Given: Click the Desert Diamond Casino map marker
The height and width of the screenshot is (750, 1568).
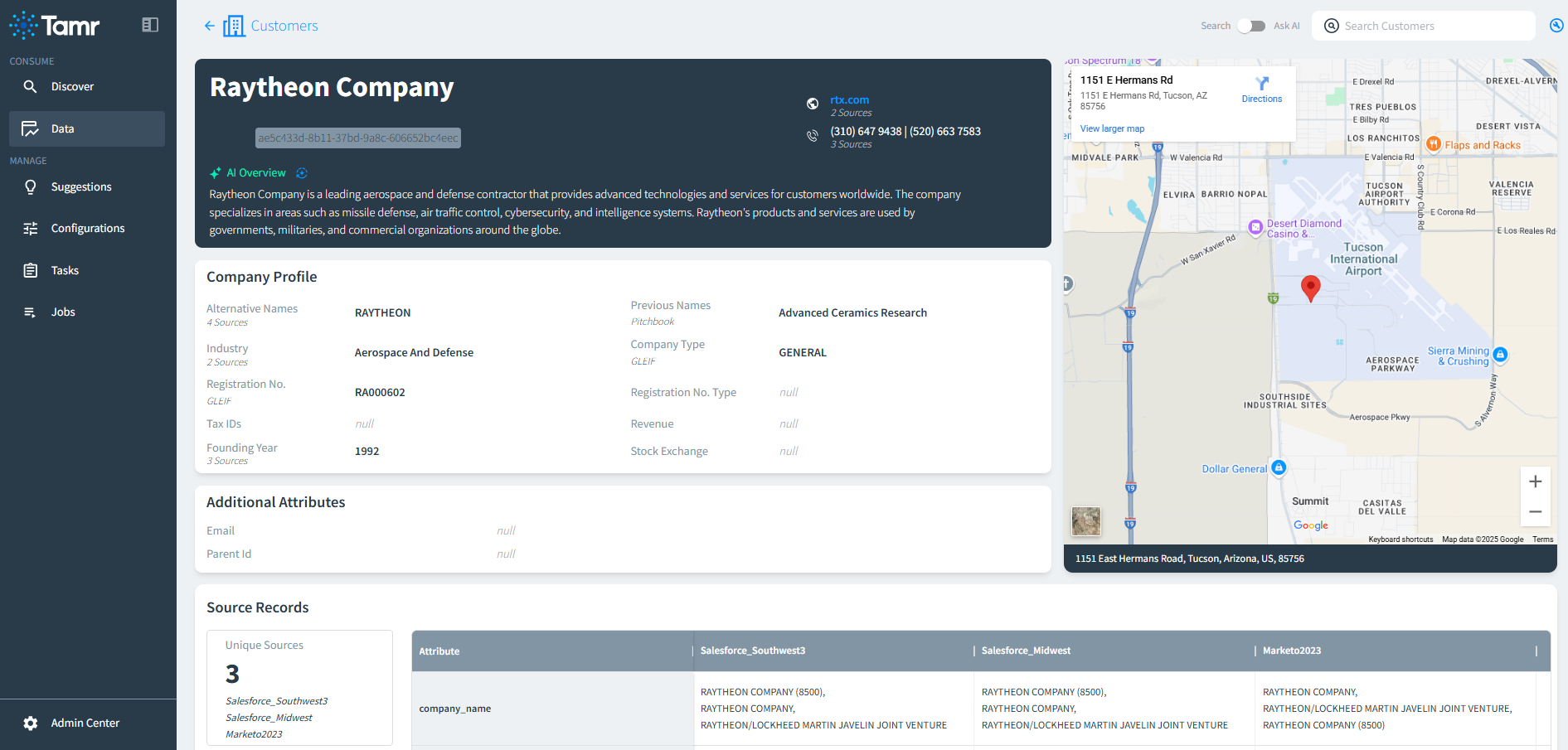Looking at the screenshot, I should click(1256, 227).
